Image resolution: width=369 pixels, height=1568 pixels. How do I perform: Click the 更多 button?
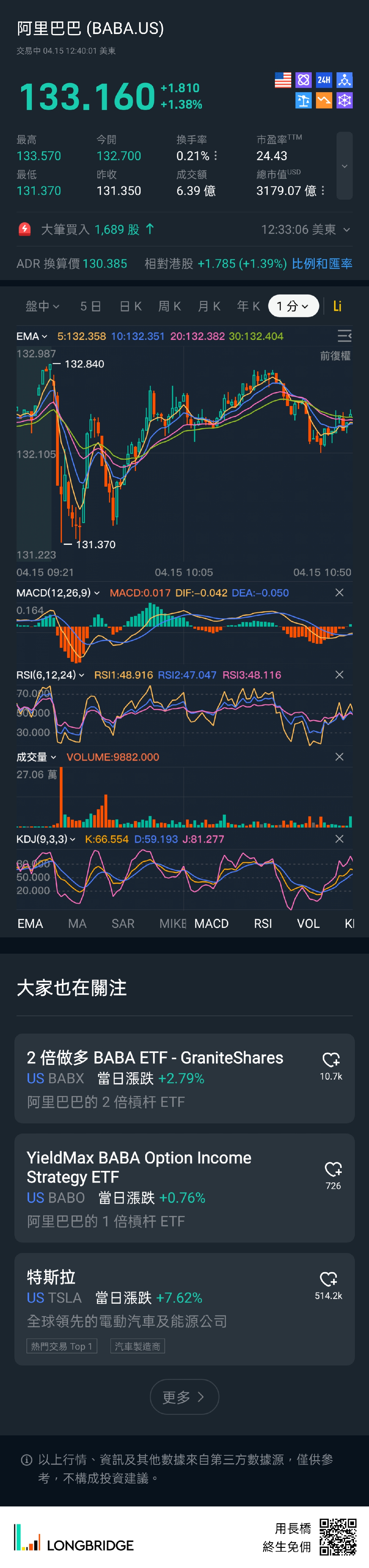click(184, 1397)
